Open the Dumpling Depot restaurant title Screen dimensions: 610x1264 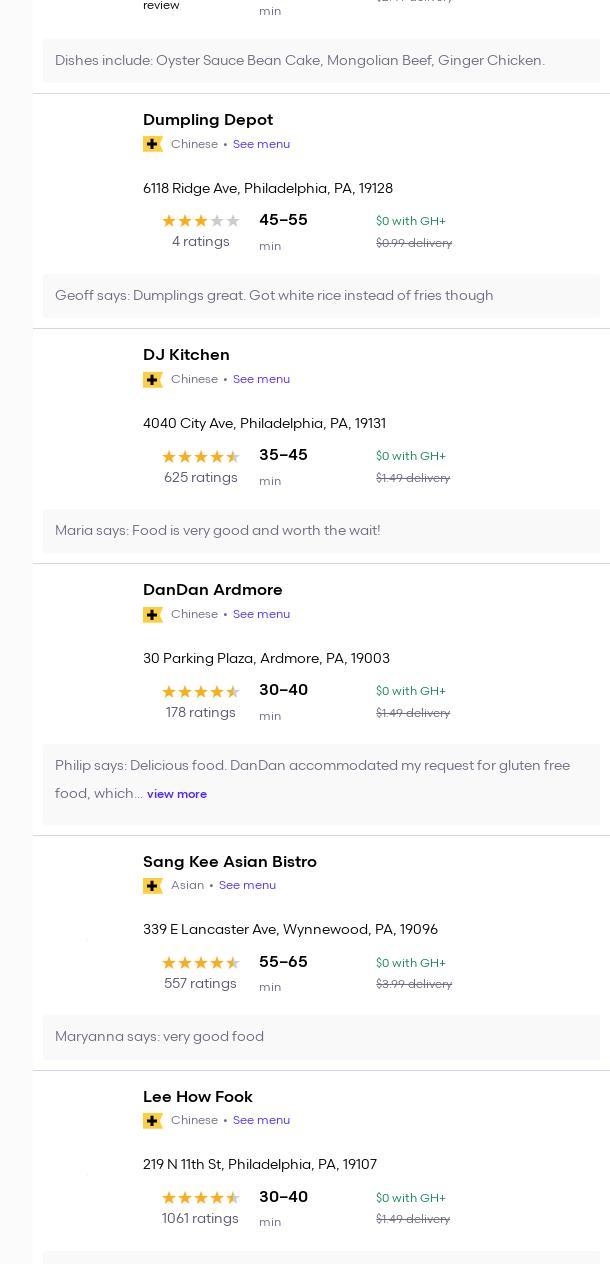208,120
